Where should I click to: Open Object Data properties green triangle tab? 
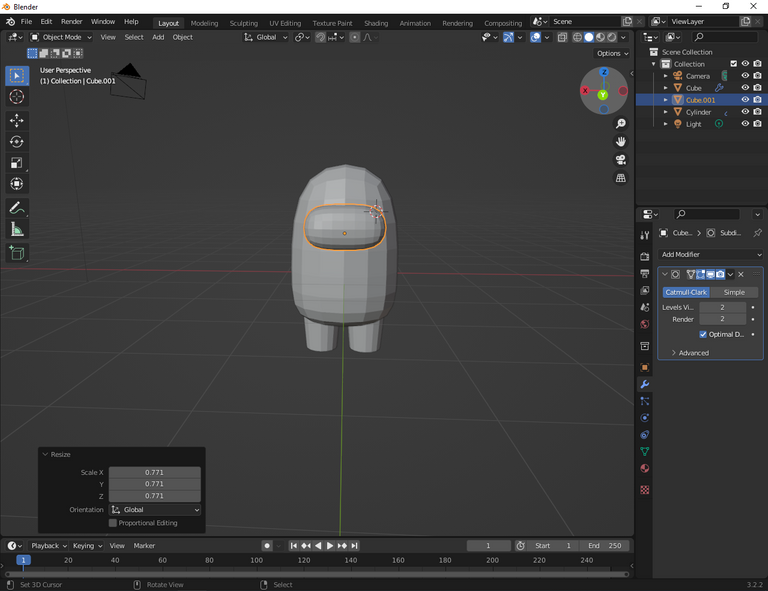click(645, 451)
